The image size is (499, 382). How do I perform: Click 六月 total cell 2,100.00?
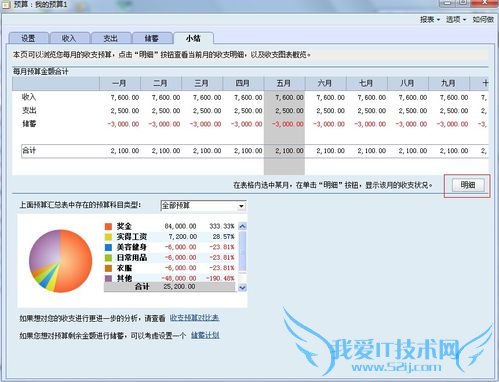pyautogui.click(x=330, y=151)
